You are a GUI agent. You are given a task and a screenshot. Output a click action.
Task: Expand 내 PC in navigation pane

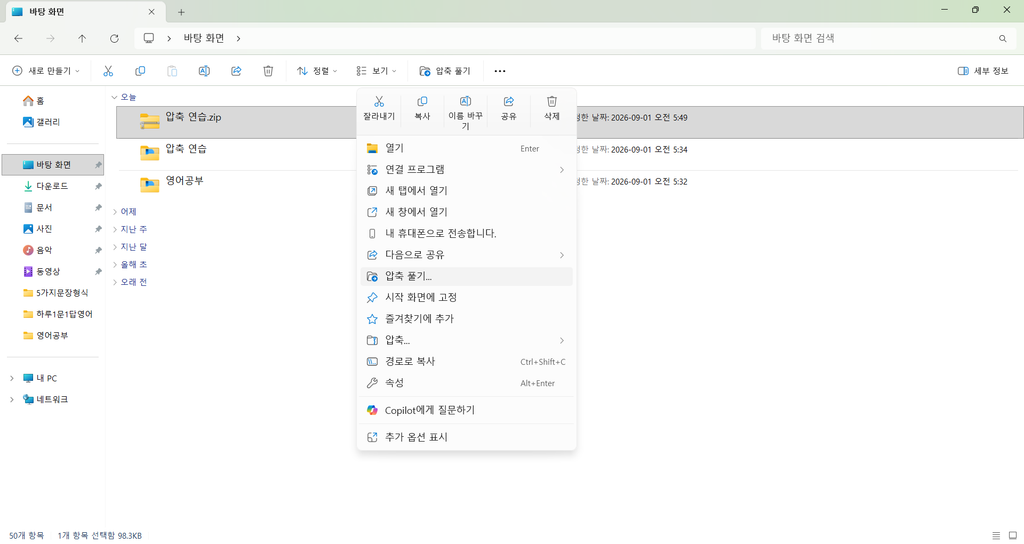(x=12, y=378)
